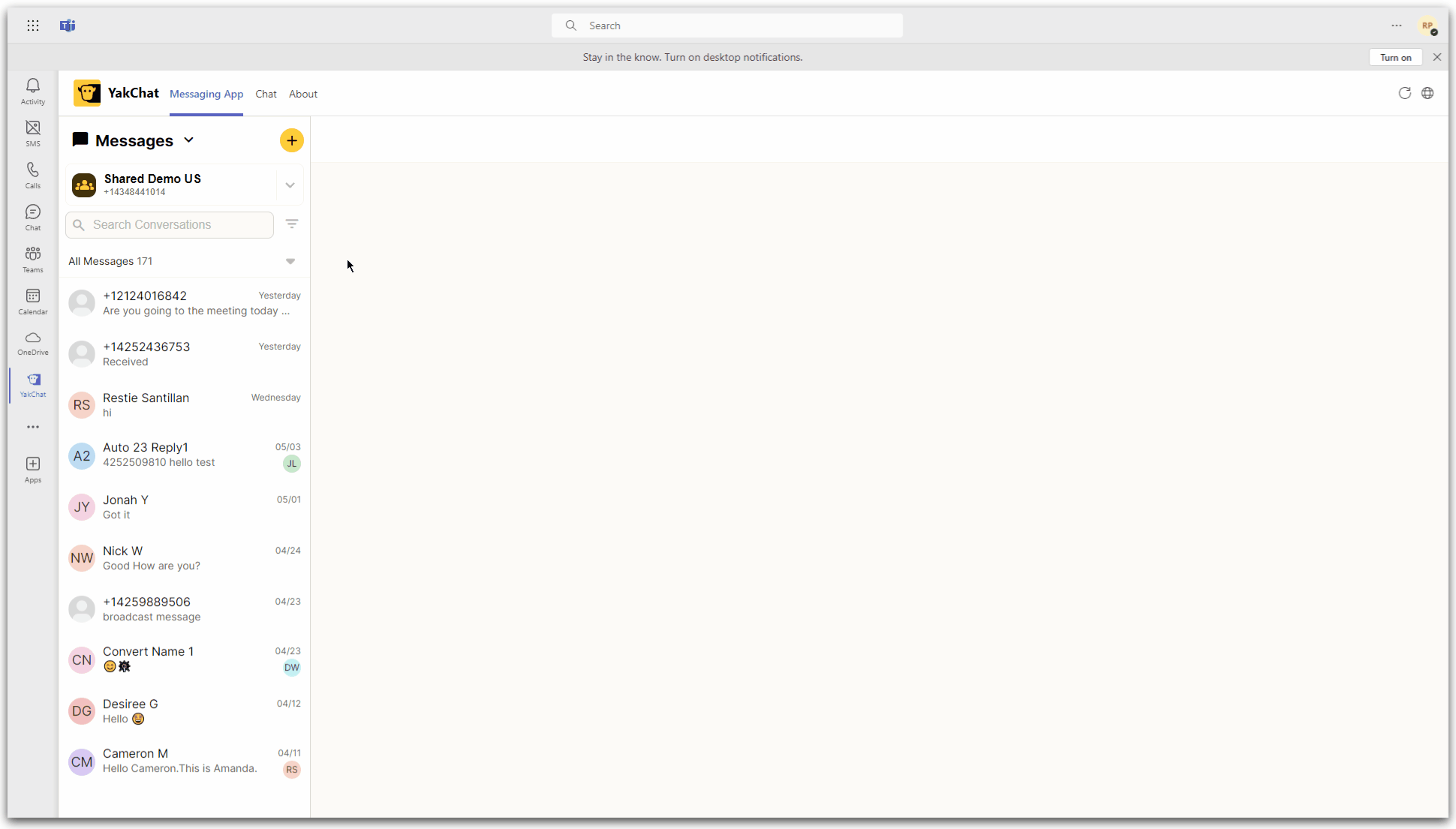Open the RP profile avatar menu

click(x=1427, y=26)
